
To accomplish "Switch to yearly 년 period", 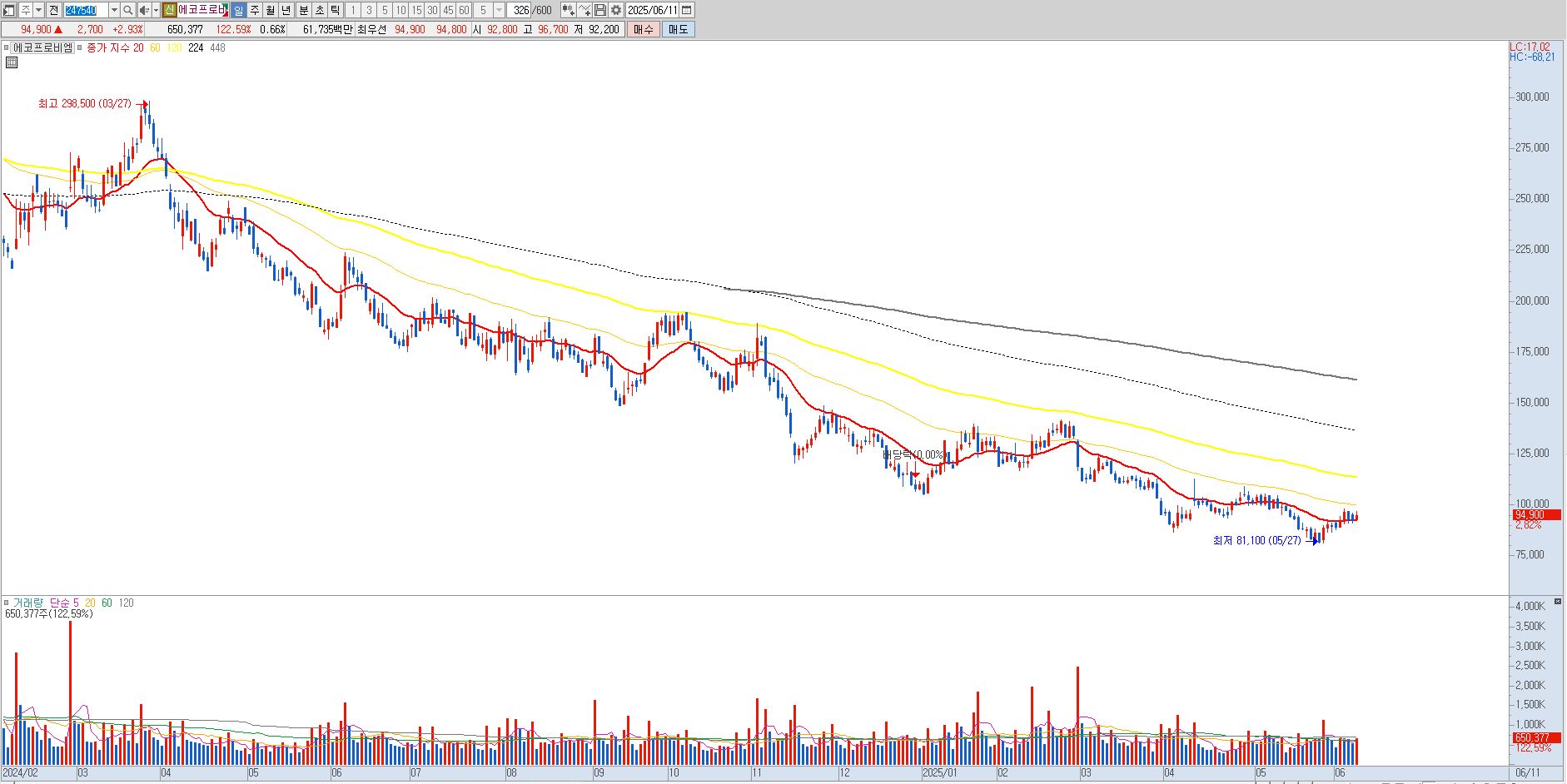I will coord(286,10).
